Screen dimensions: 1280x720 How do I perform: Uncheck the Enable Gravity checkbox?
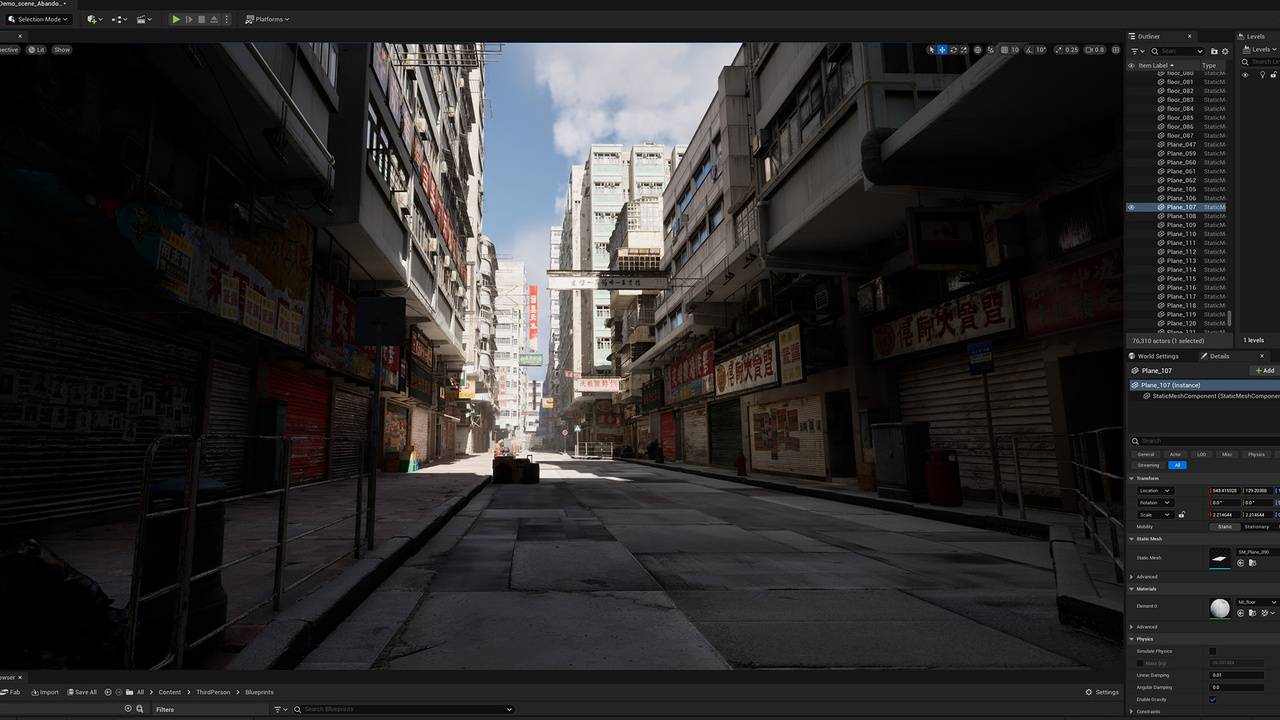[x=1213, y=699]
